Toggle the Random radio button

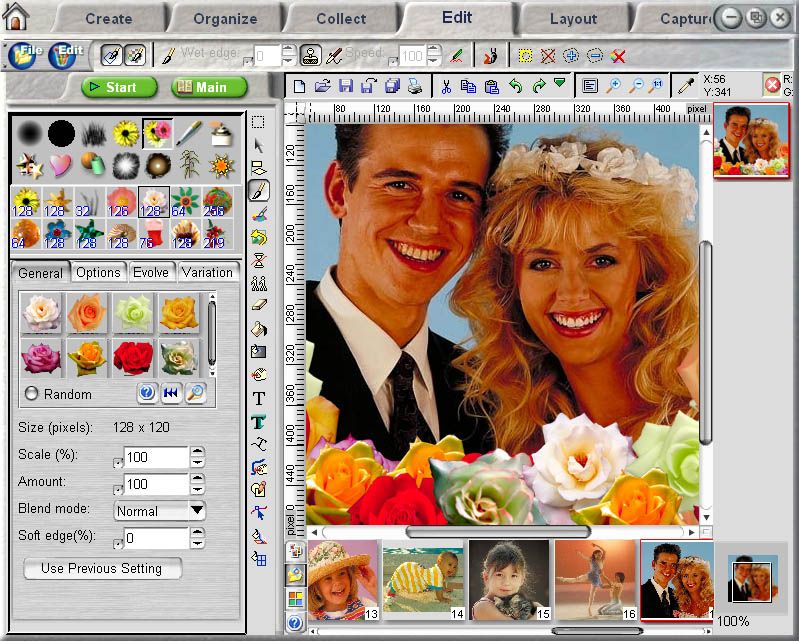click(32, 393)
